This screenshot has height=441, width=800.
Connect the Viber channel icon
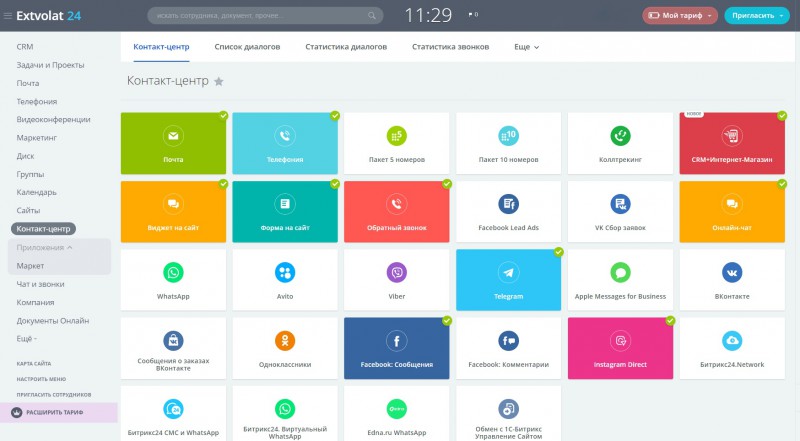pyautogui.click(x=396, y=273)
